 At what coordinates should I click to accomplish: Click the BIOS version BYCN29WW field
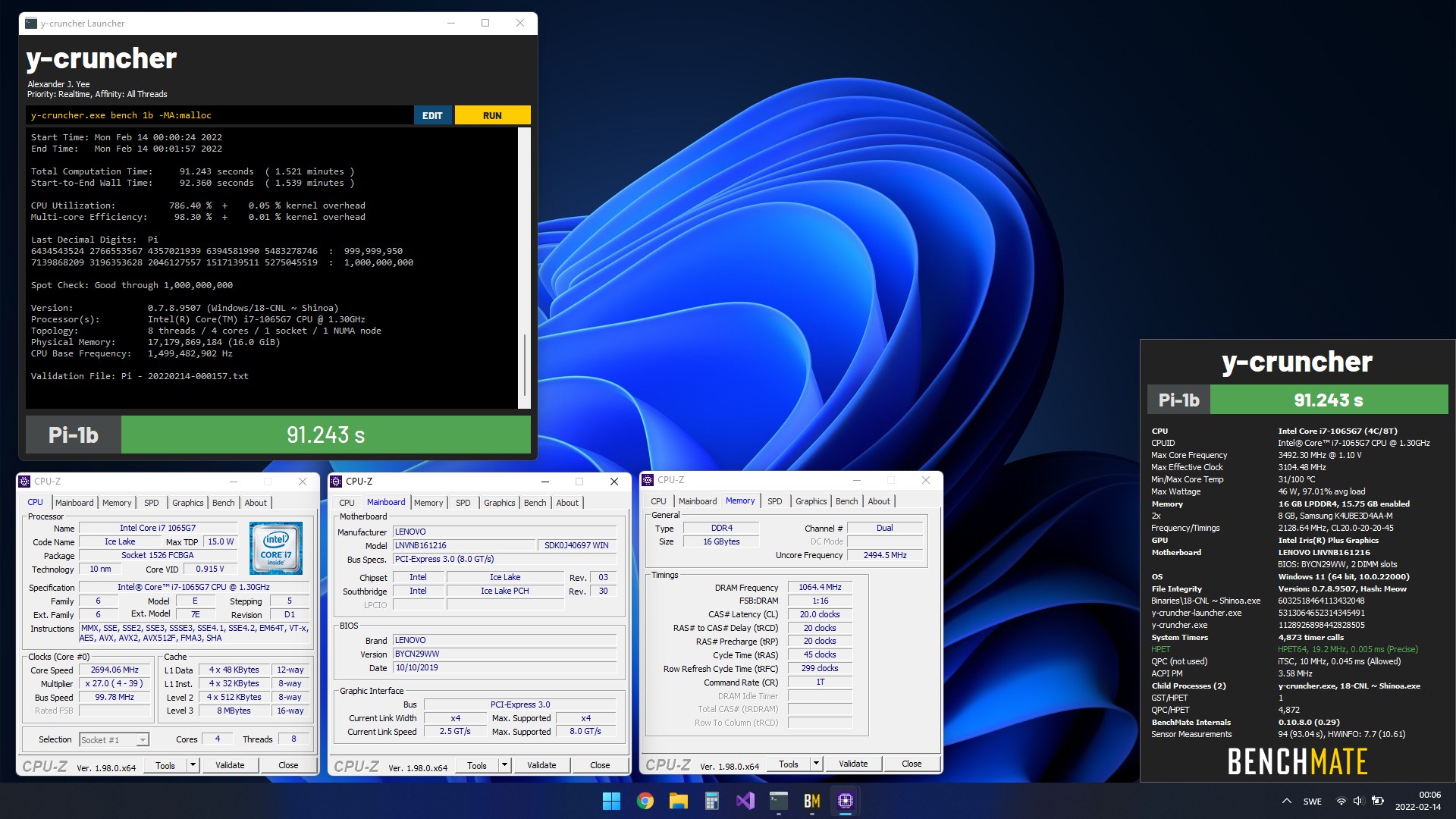pos(504,654)
